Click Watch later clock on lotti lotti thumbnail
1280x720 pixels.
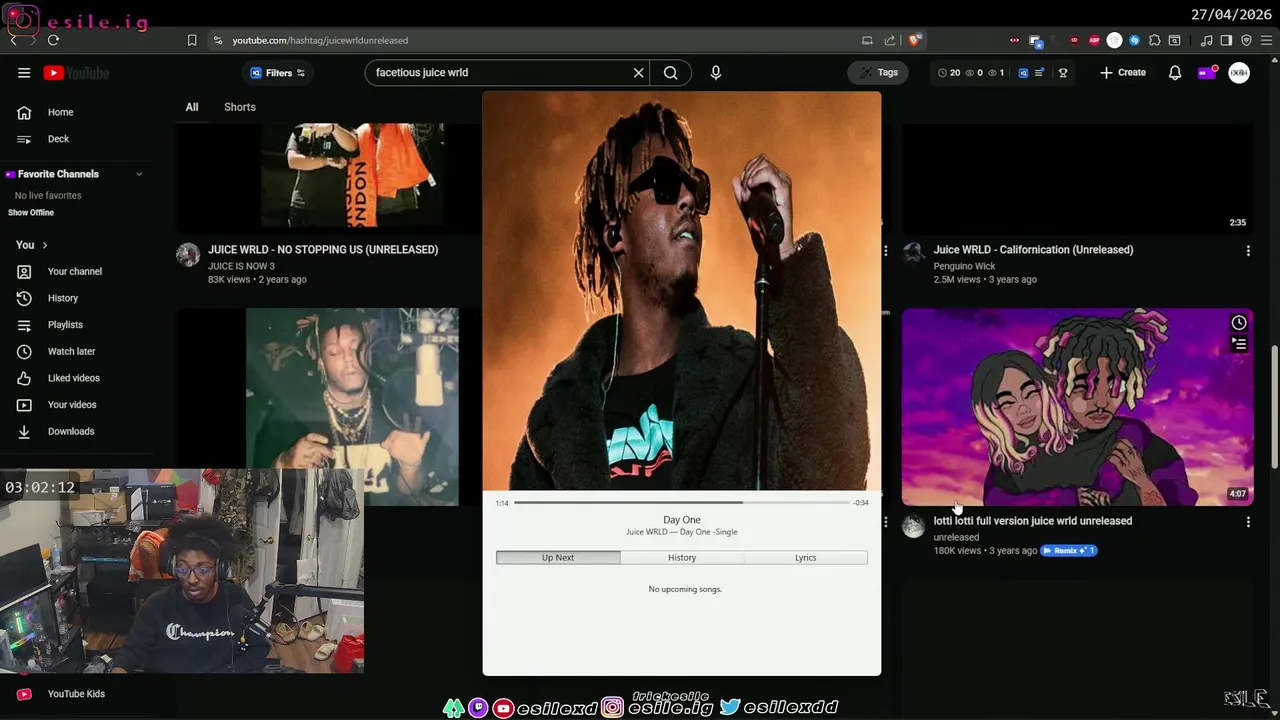click(1239, 322)
